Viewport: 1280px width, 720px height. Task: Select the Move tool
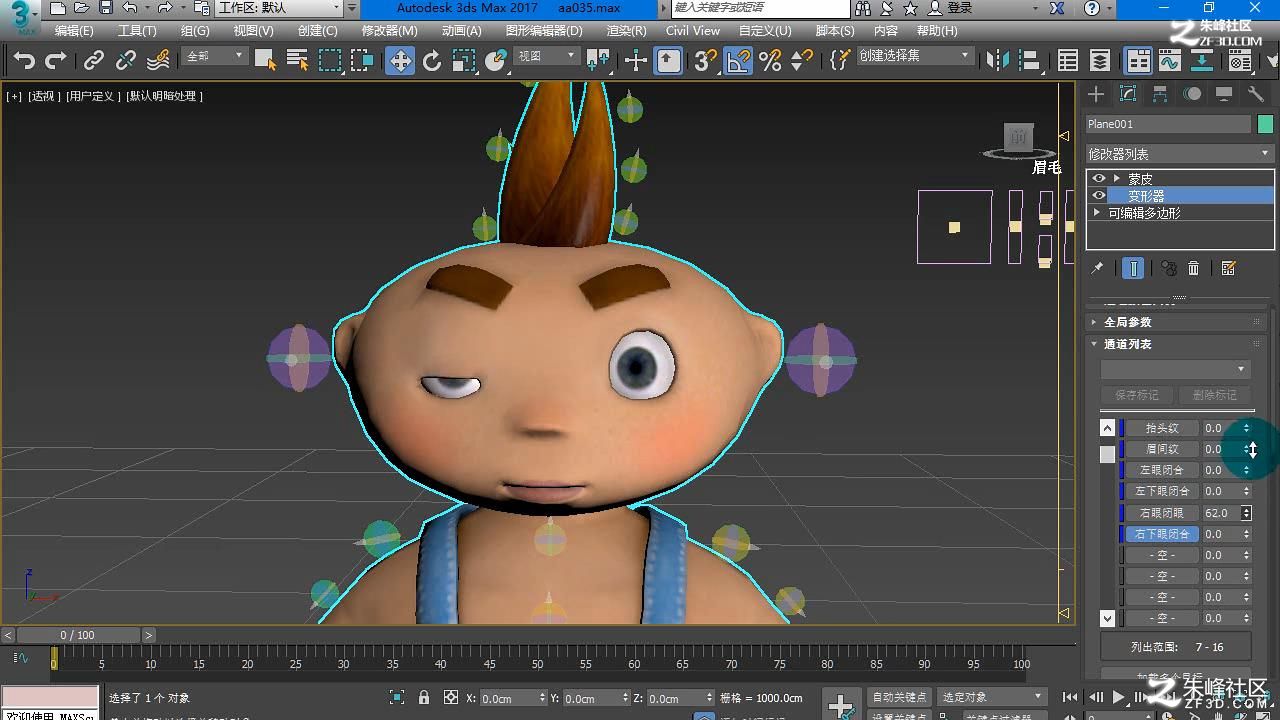tap(400, 61)
